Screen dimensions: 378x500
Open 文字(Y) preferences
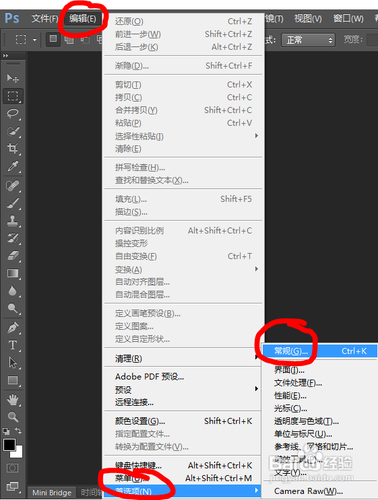(320, 472)
